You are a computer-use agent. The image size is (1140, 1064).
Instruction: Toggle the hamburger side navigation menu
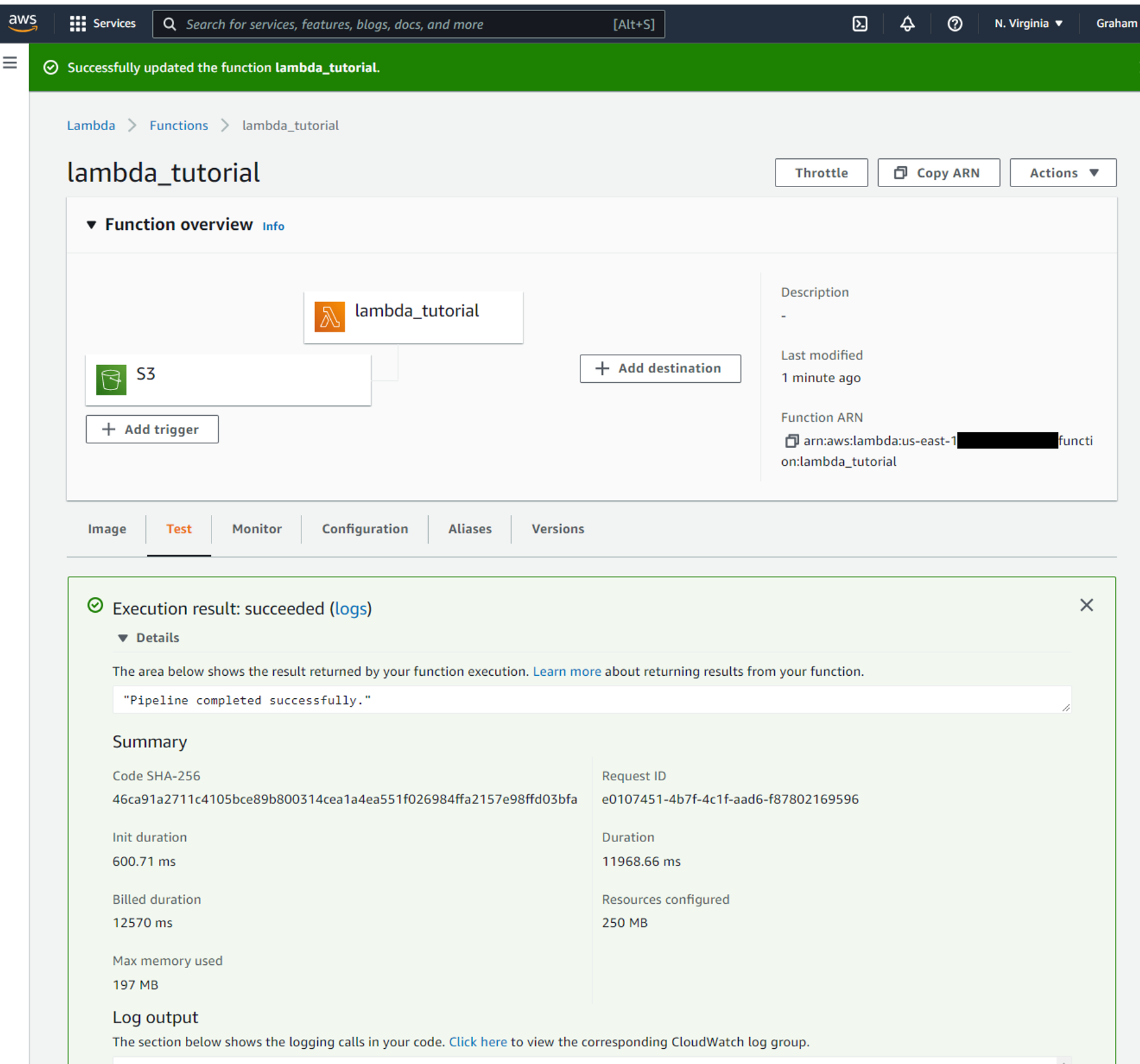(10, 62)
